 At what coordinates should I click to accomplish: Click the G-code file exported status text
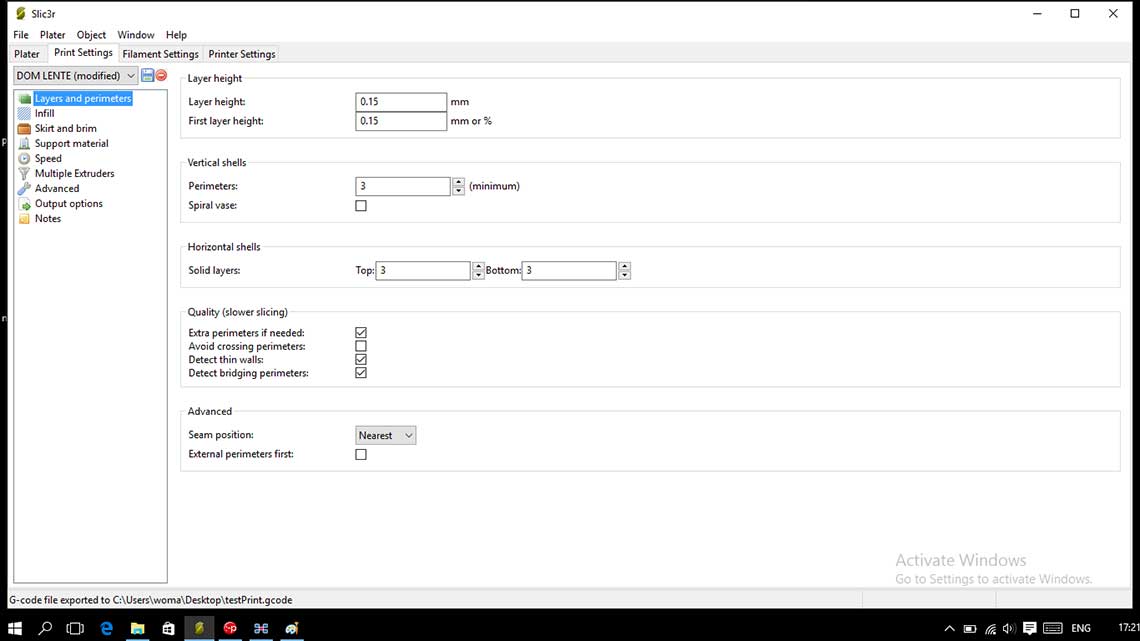150,600
